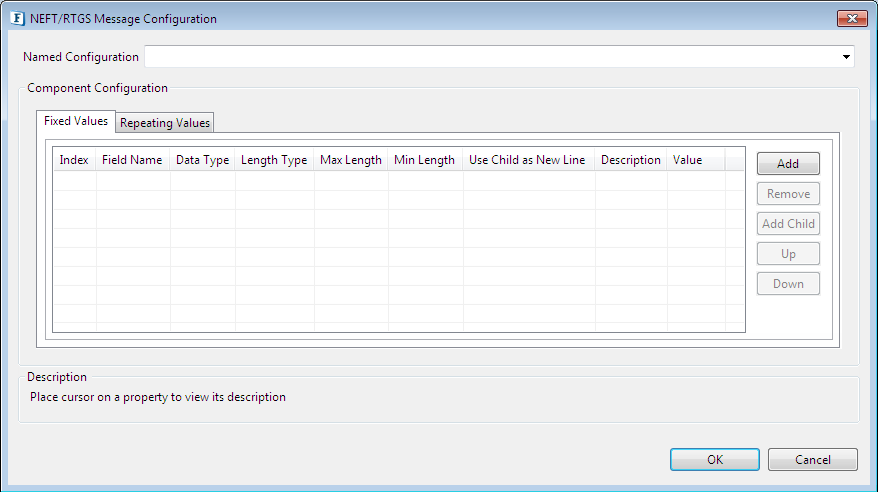
Task: Switch to the Repeating Values tab
Action: point(165,123)
